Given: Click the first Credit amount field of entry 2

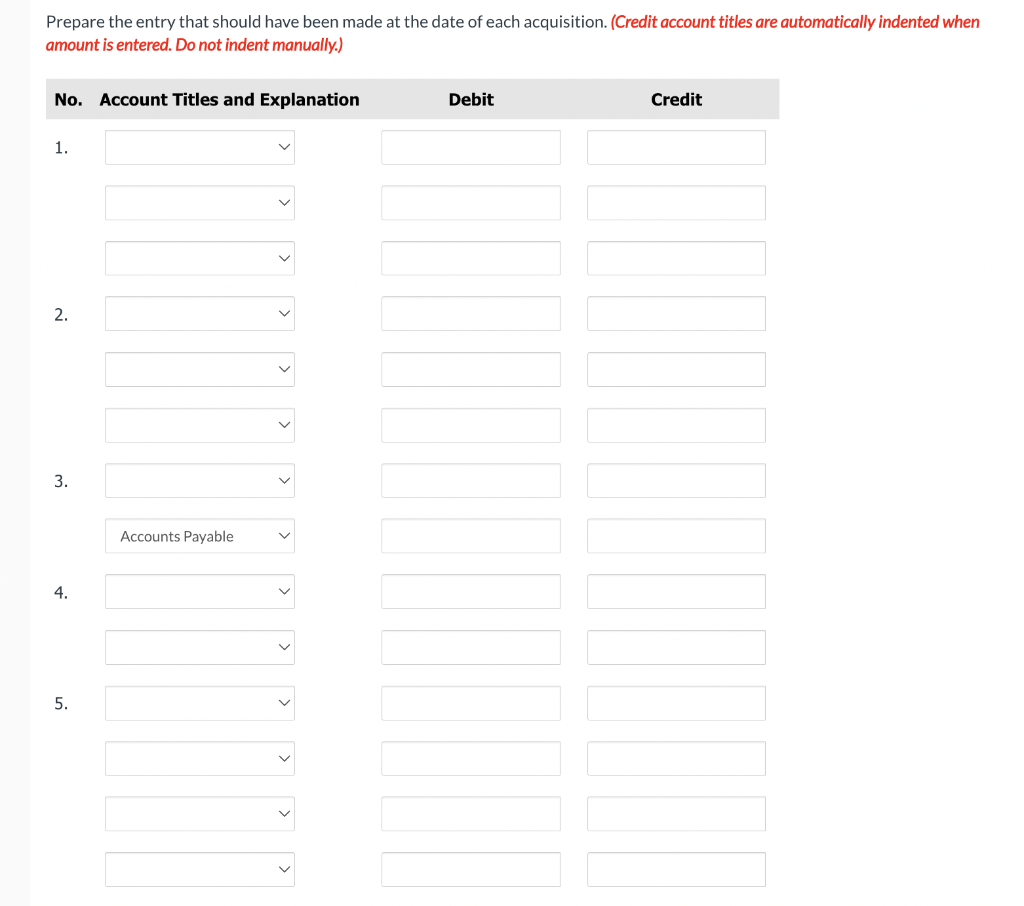Looking at the screenshot, I should click(676, 313).
